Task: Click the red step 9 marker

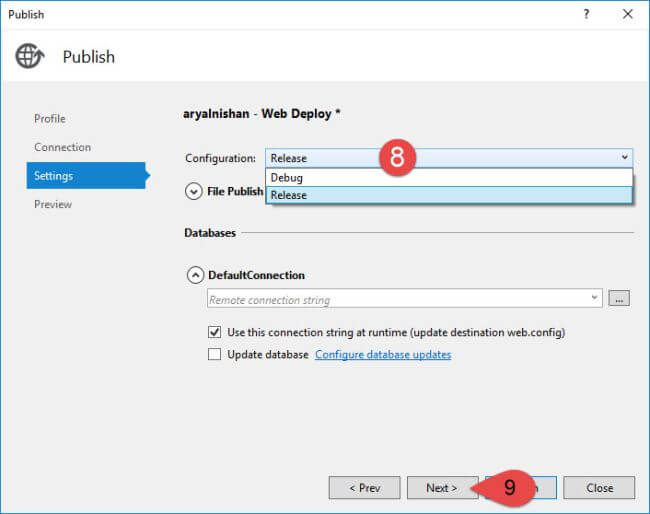Action: [508, 488]
